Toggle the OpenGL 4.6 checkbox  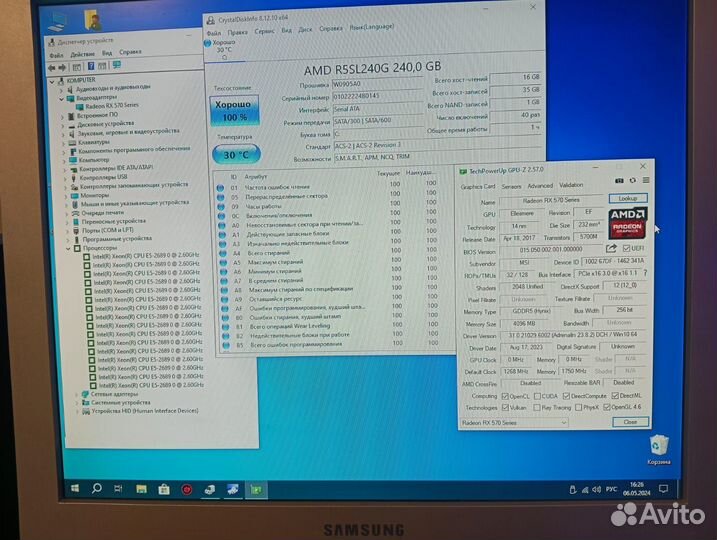coord(607,407)
